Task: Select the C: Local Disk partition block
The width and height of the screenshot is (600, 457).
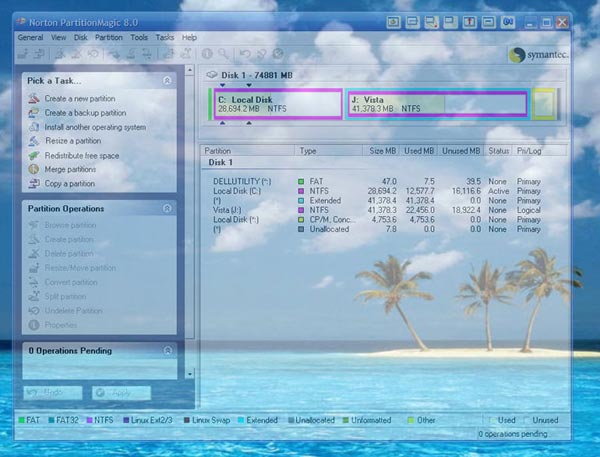Action: pos(278,104)
